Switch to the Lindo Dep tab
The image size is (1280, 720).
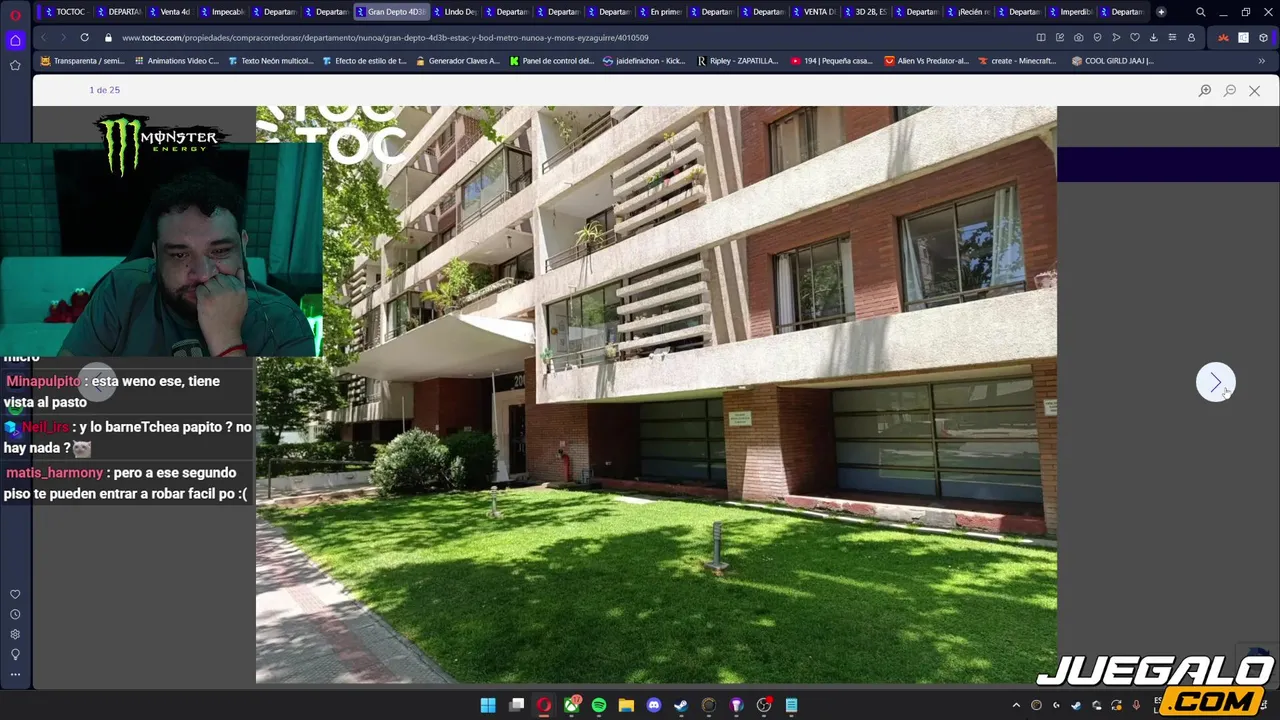point(455,12)
